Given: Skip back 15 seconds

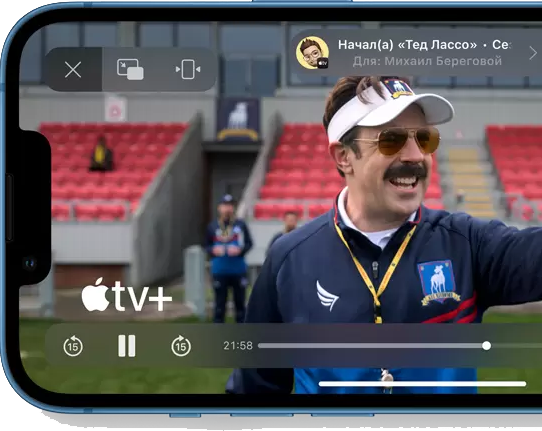Looking at the screenshot, I should coord(73,346).
